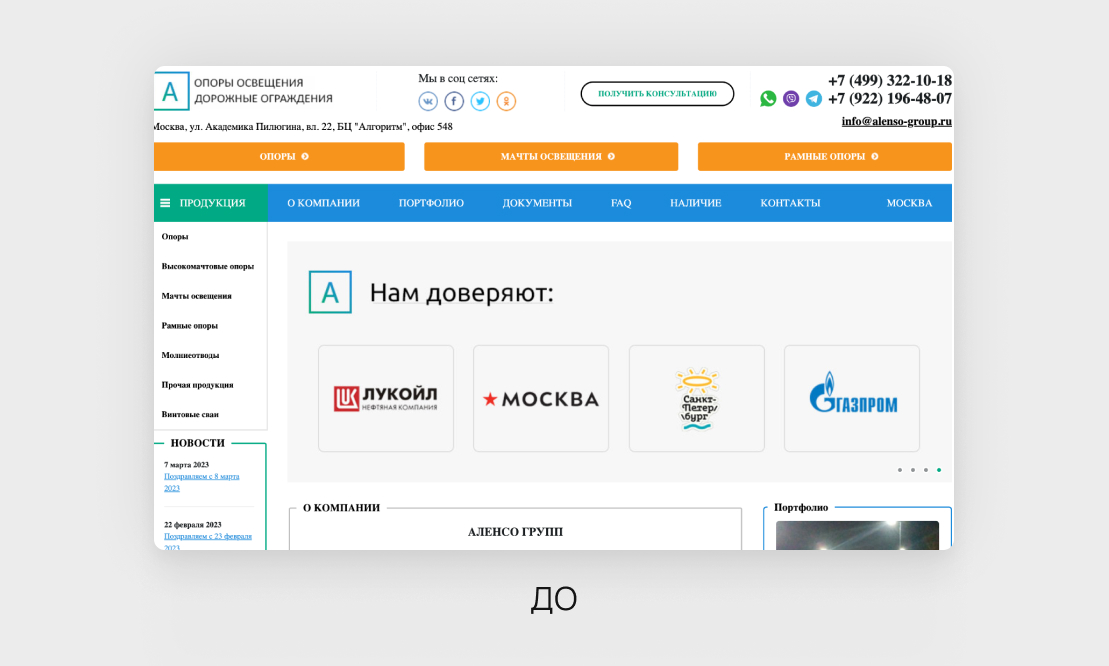1109x666 pixels.
Task: Click the orange РАМНЫЕ ОПОРЫ button
Action: [825, 156]
